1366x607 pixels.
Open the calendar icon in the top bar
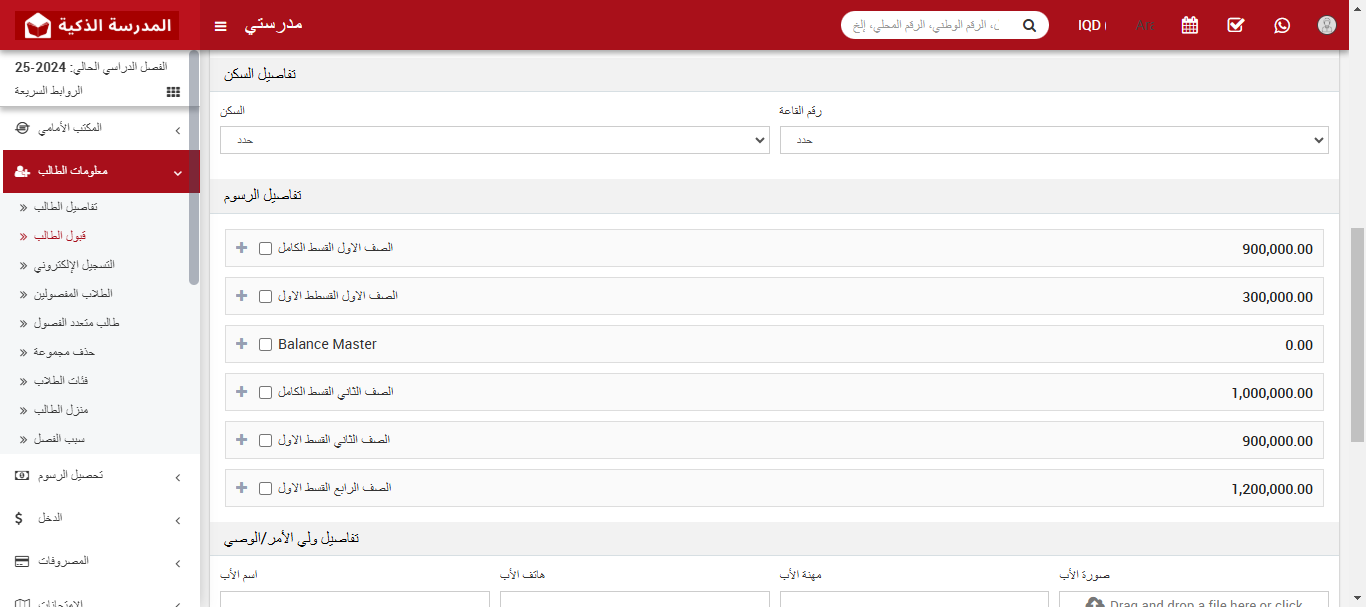click(1189, 25)
